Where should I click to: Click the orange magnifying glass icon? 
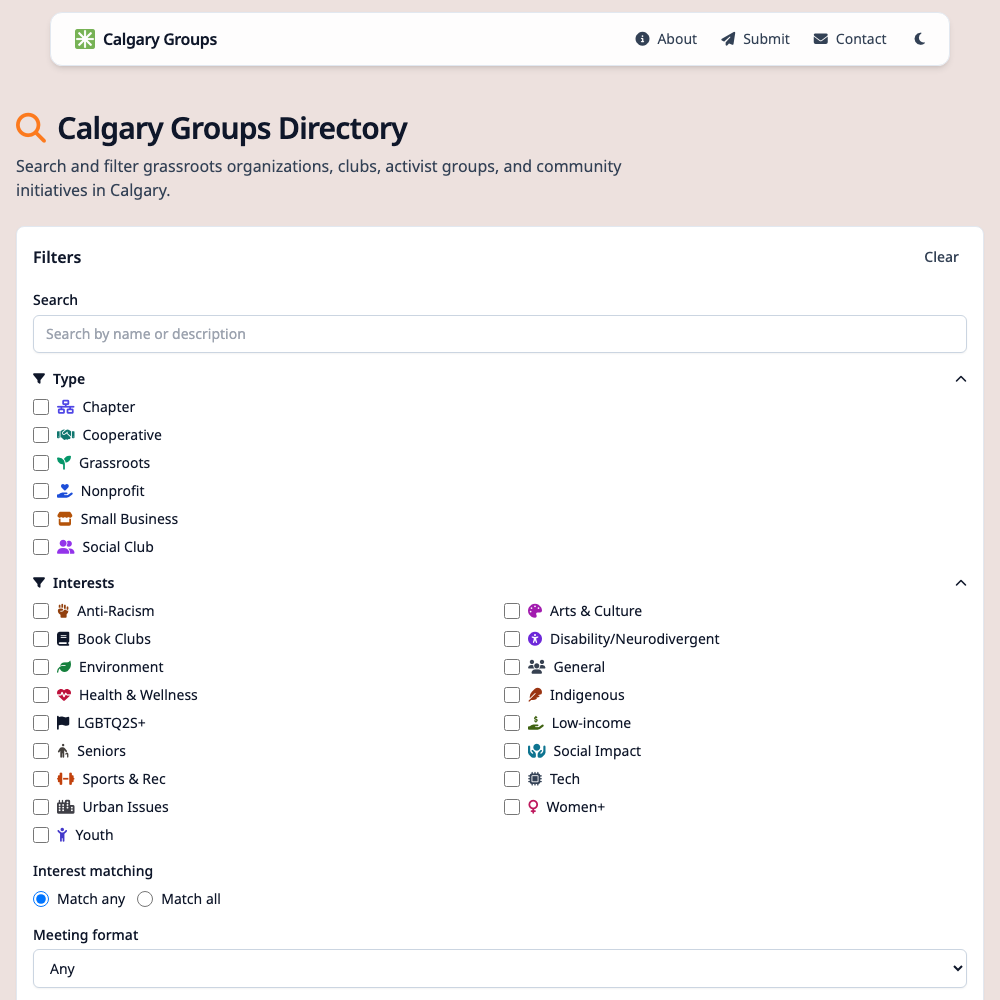point(30,128)
